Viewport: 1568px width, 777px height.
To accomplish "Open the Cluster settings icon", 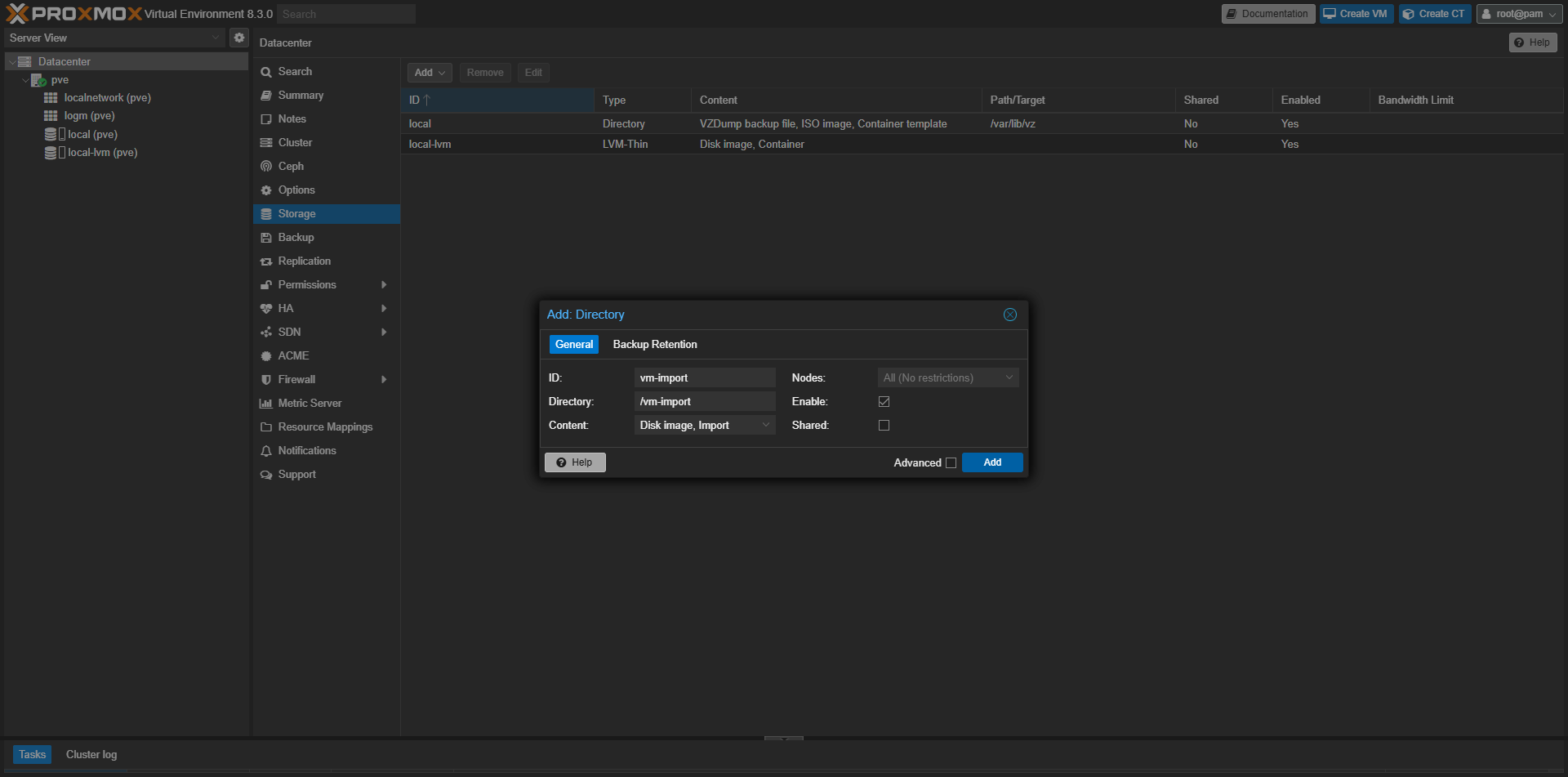I will (x=267, y=142).
